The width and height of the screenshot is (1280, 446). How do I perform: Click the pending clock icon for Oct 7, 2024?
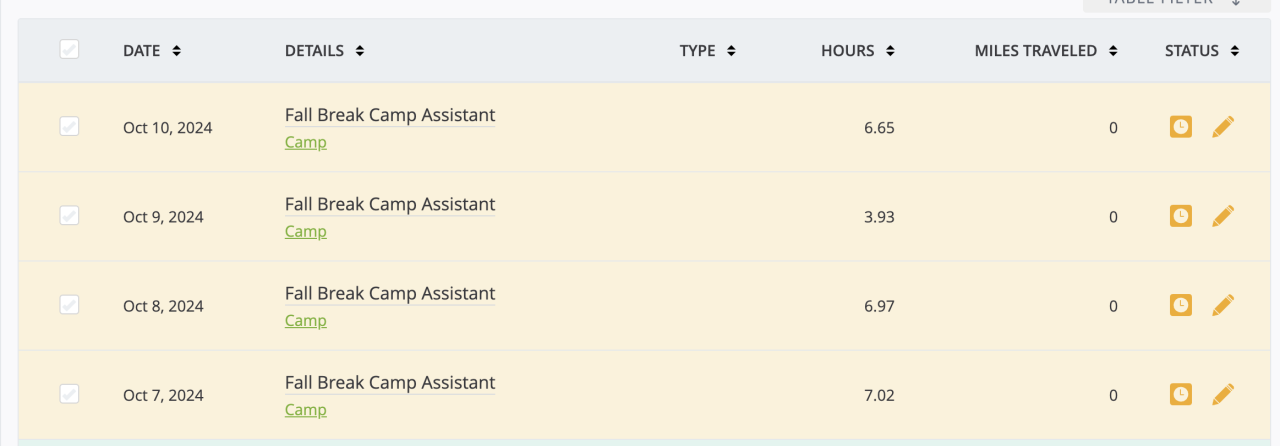pos(1181,394)
